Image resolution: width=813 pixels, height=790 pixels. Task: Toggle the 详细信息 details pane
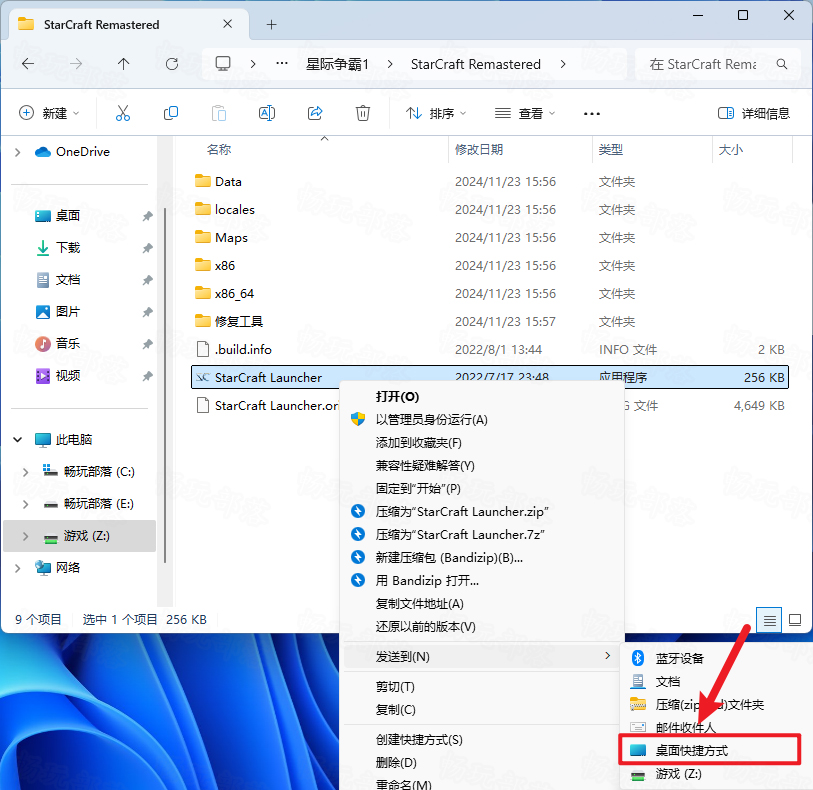tap(753, 113)
